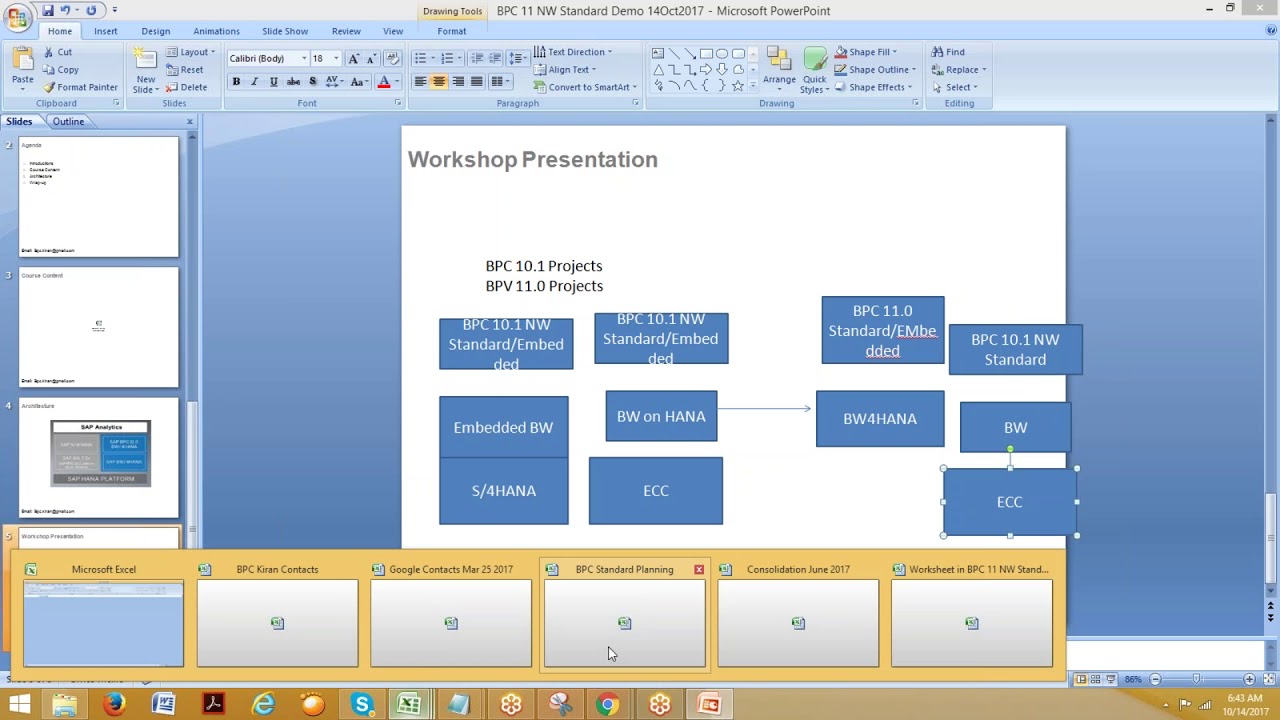Toggle underline formatting
The height and width of the screenshot is (720, 1280).
[x=273, y=82]
